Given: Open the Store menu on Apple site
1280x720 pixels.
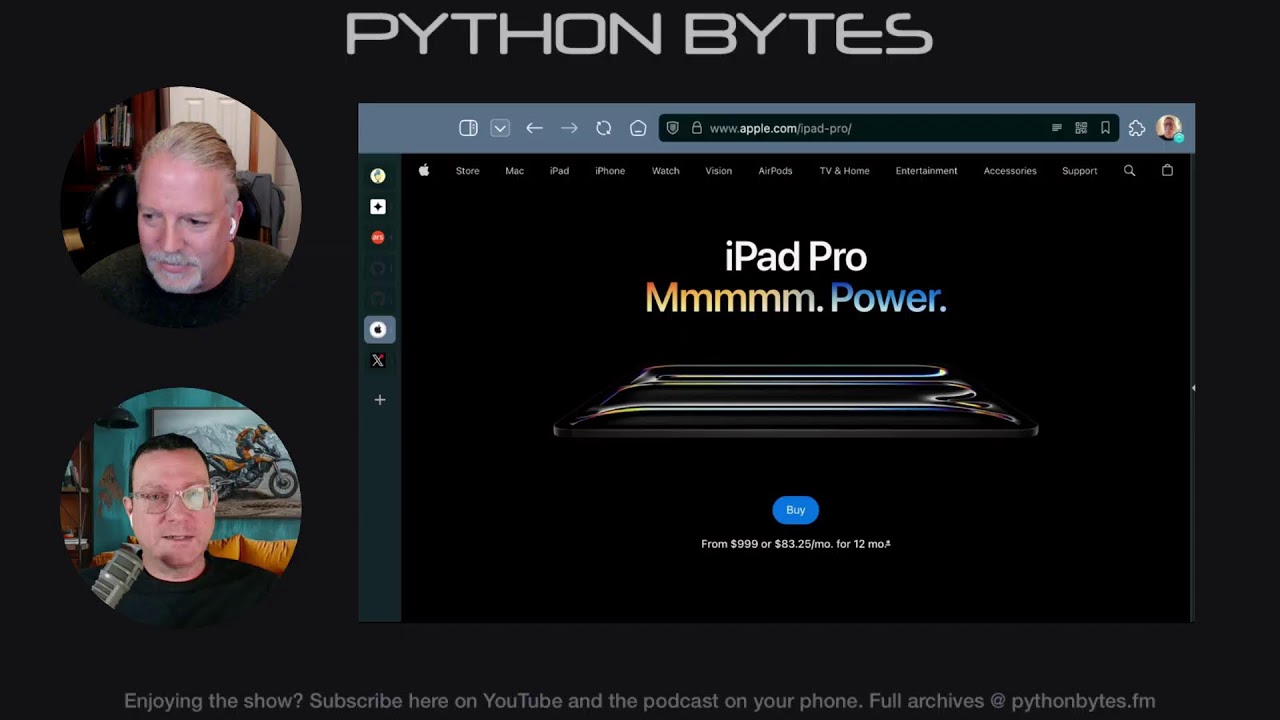Looking at the screenshot, I should pos(467,171).
